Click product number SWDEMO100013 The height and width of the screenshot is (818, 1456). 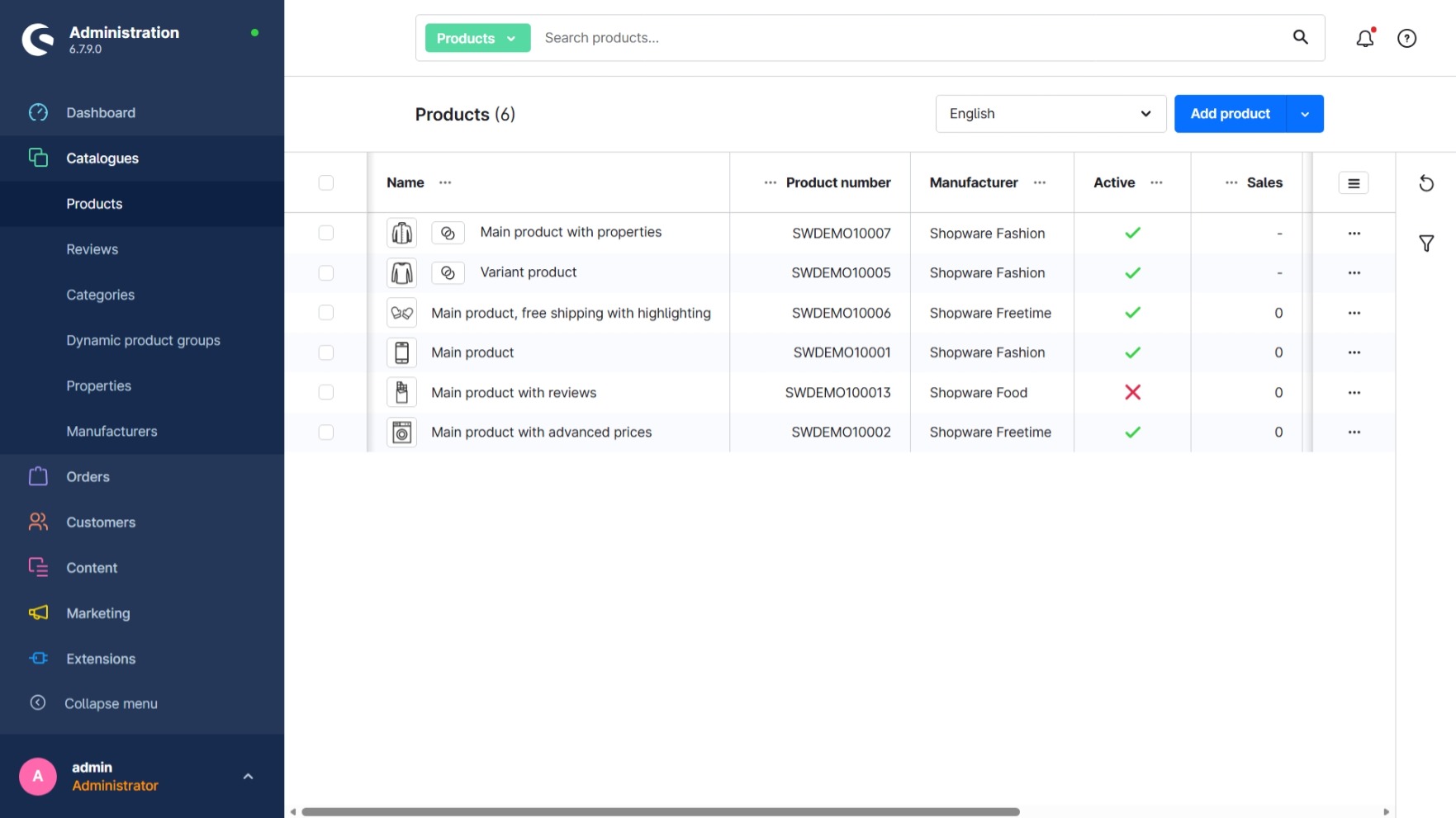pyautogui.click(x=837, y=393)
